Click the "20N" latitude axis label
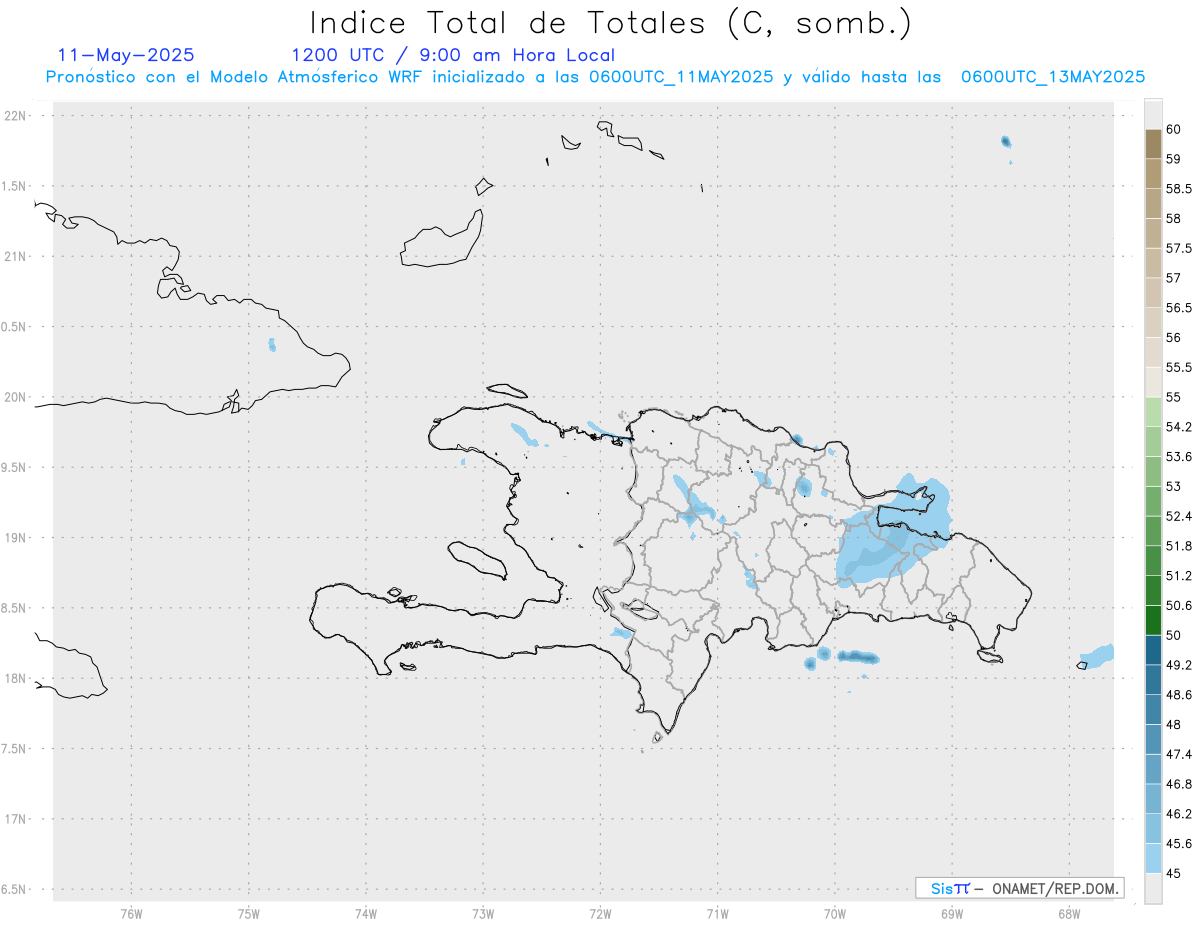The height and width of the screenshot is (927, 1200). (x=17, y=397)
